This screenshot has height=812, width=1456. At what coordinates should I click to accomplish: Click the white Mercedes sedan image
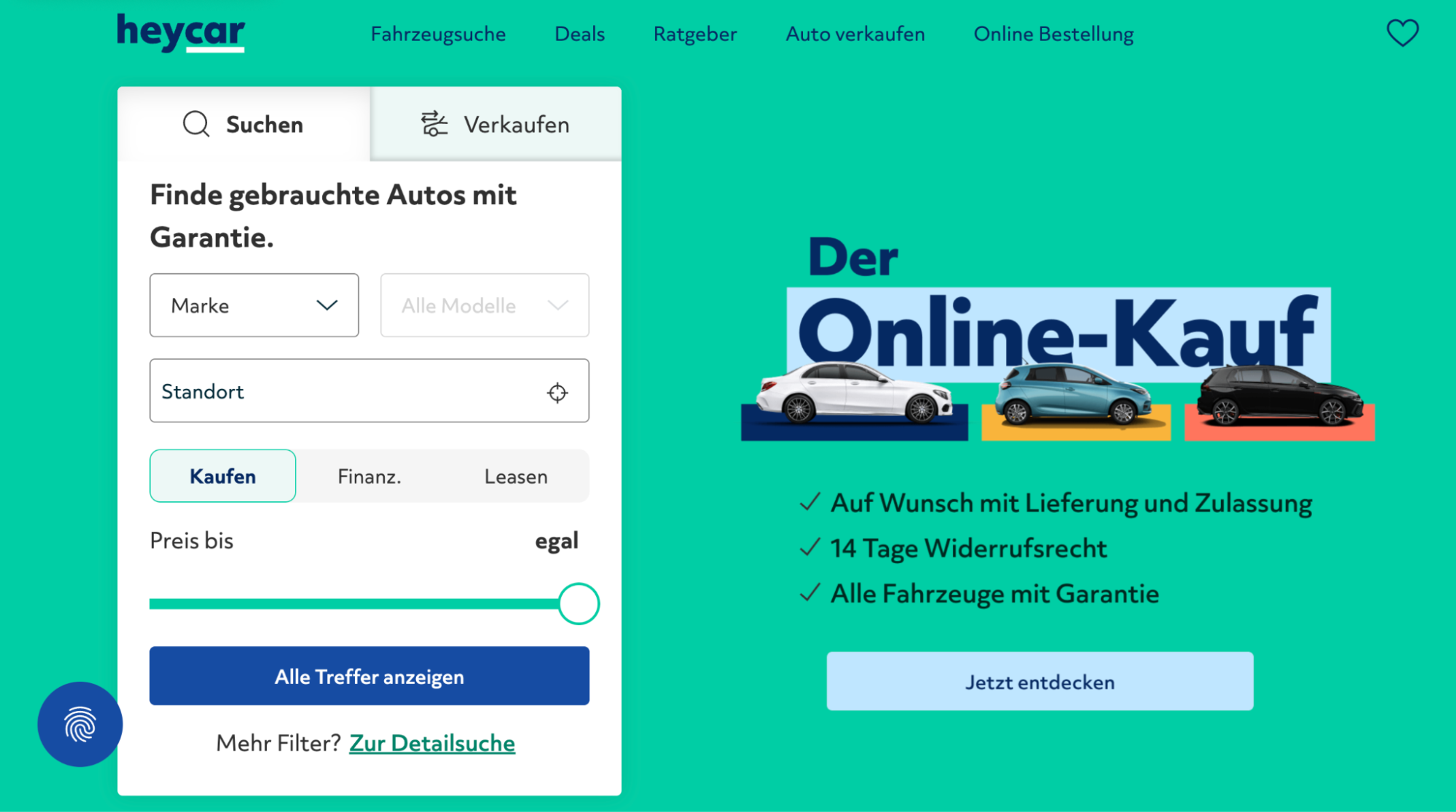click(x=854, y=394)
